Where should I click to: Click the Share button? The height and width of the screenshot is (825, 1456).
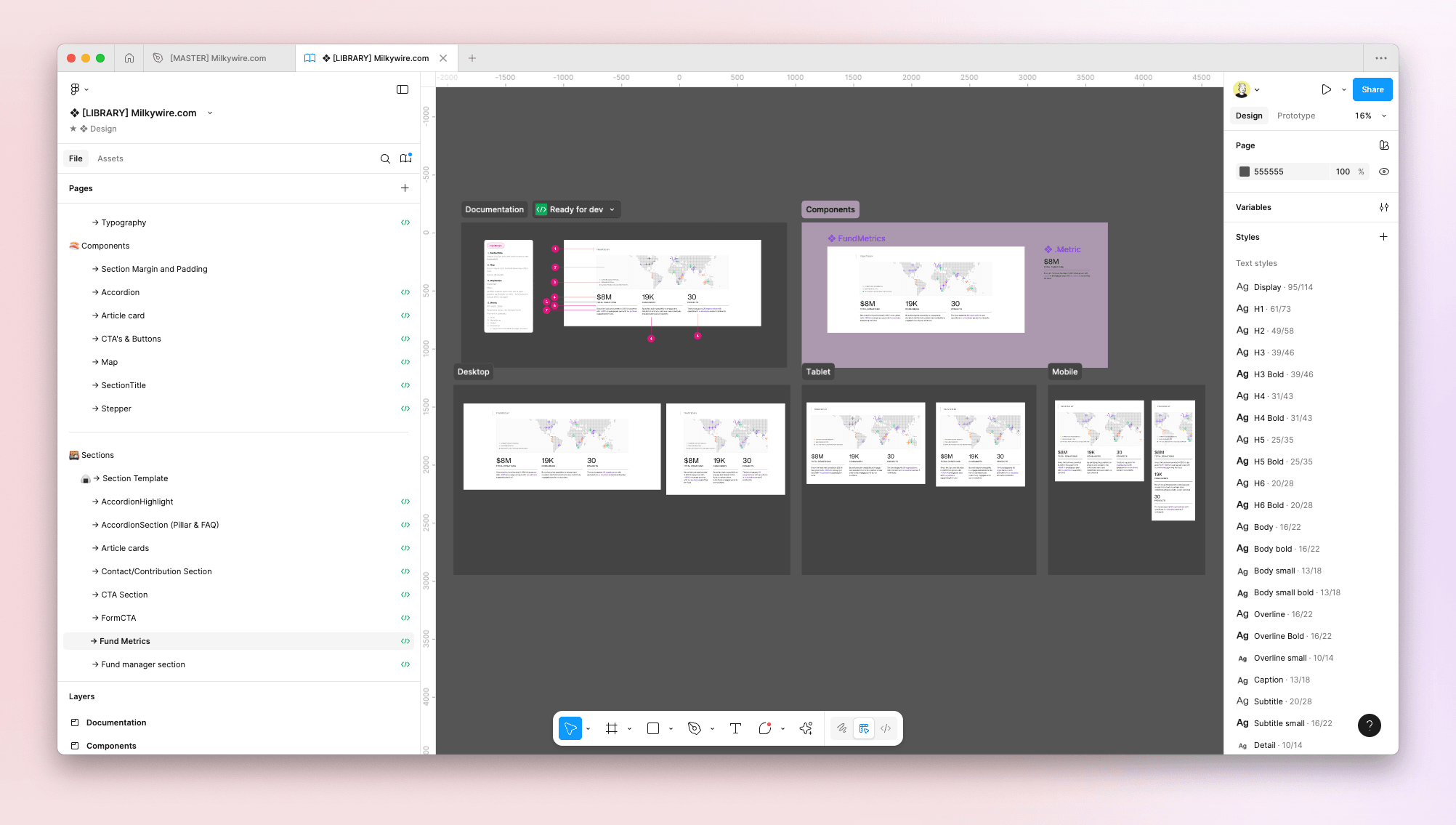tap(1372, 89)
